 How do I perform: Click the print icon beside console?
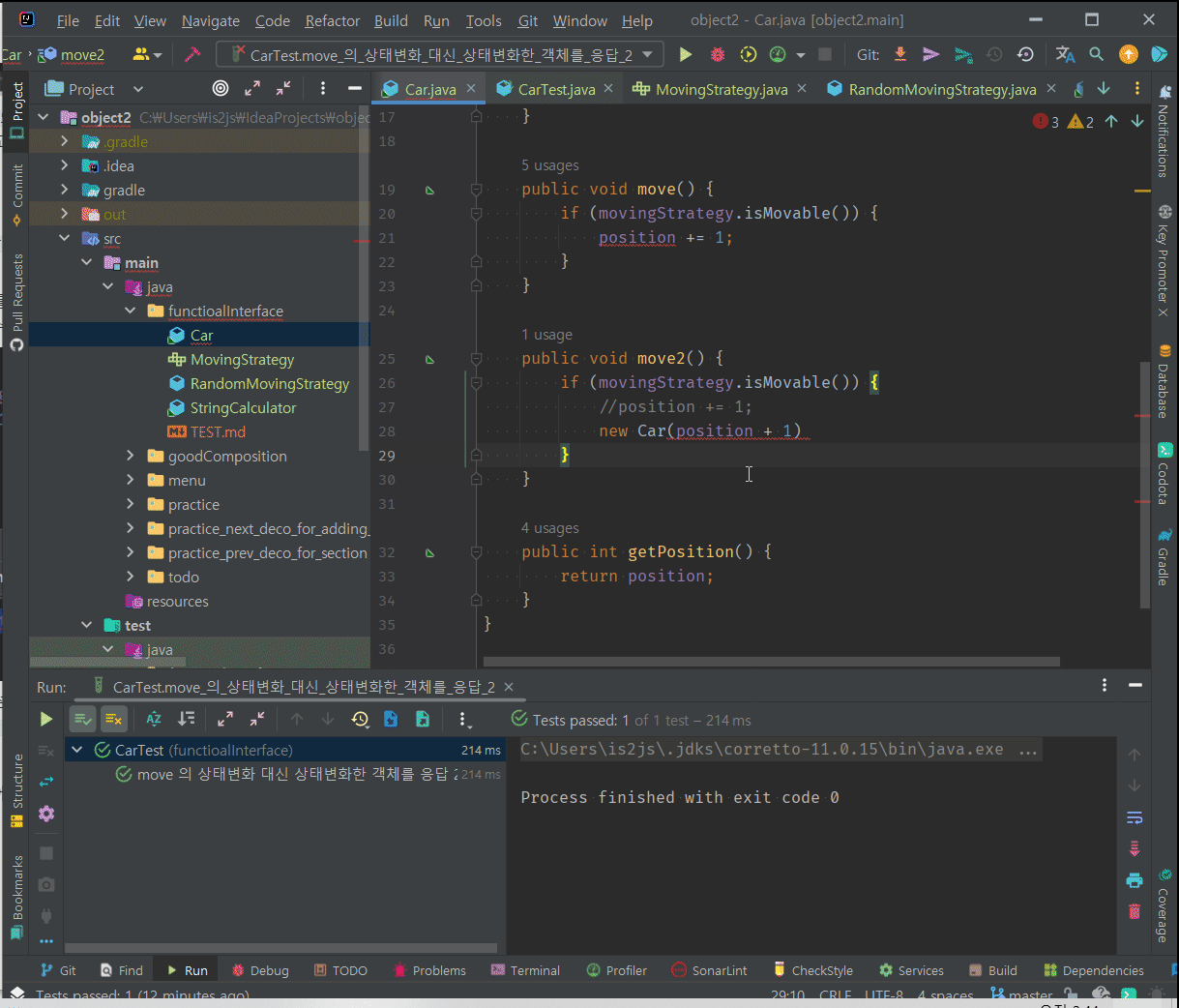click(1135, 880)
